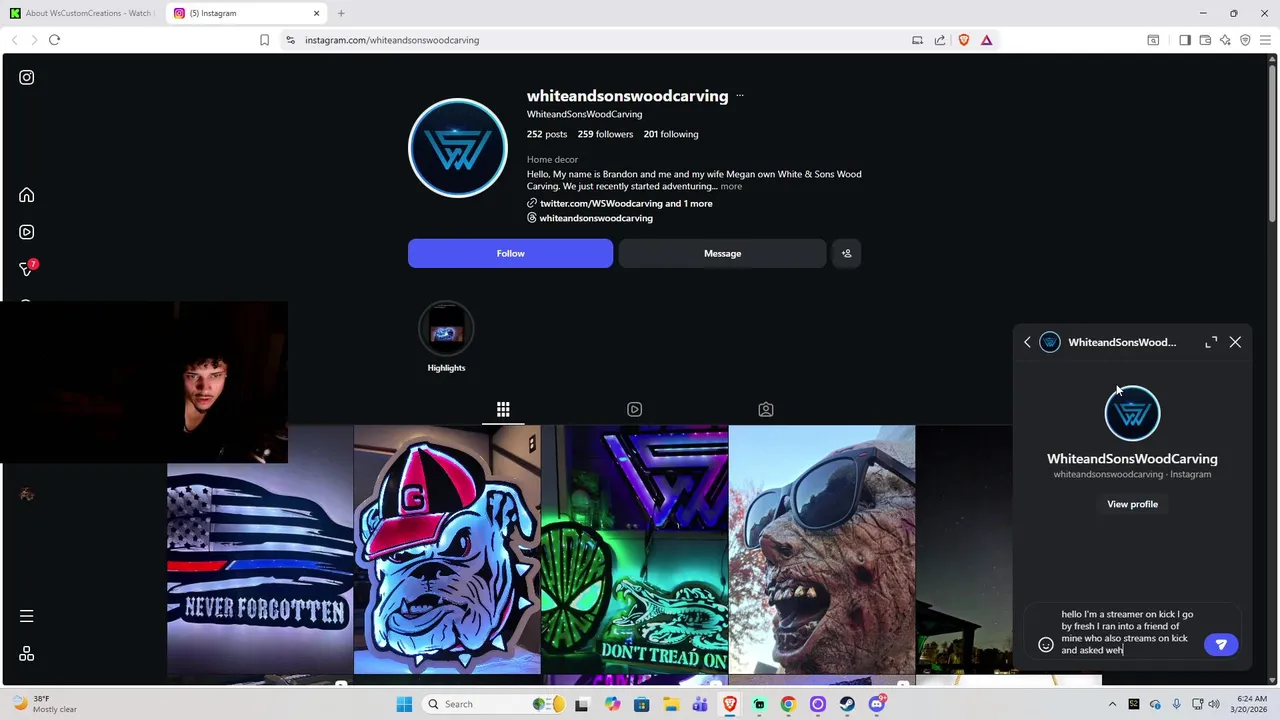Open the large profile picture
The height and width of the screenshot is (720, 1280).
[x=458, y=148]
